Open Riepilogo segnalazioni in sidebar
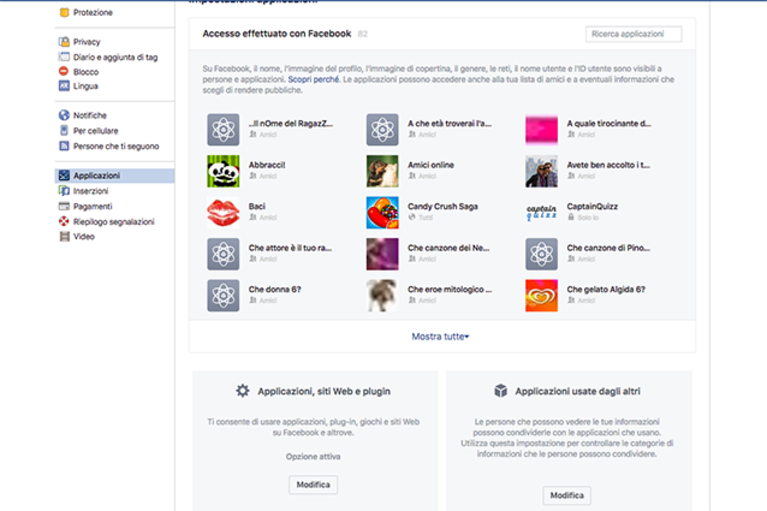 pyautogui.click(x=113, y=222)
